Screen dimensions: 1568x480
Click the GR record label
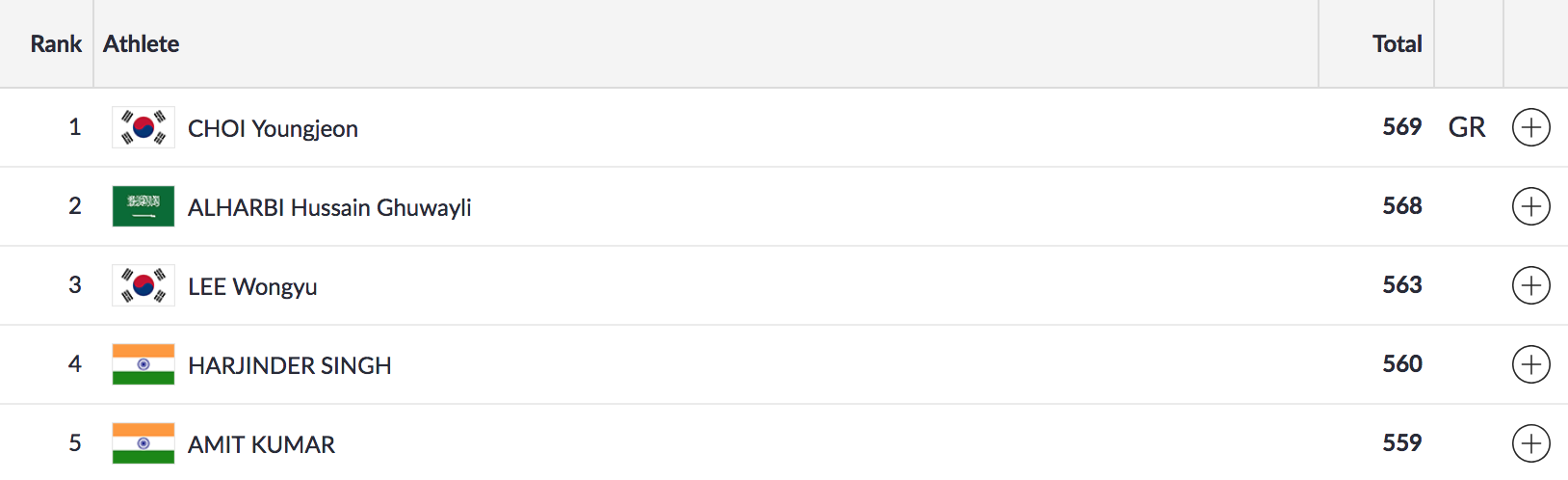pyautogui.click(x=1467, y=127)
